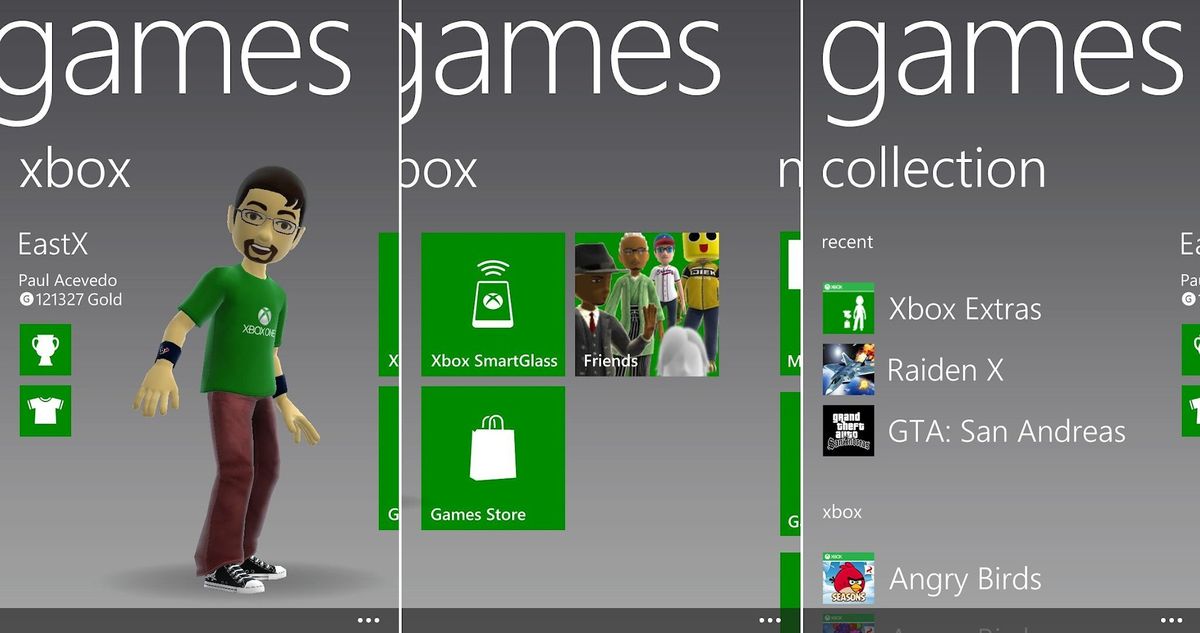Tap the Friends avatars tile
1200x633 pixels.
click(645, 300)
